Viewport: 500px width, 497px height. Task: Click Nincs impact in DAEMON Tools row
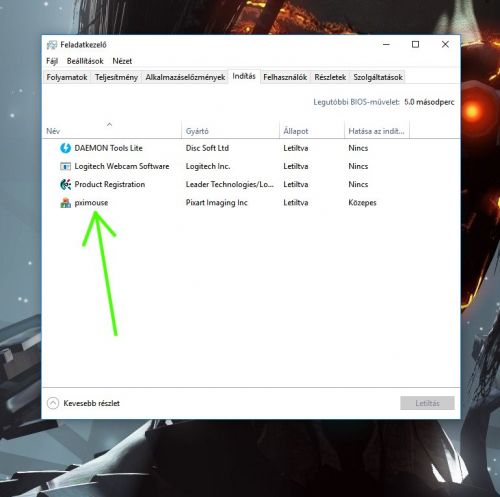click(x=358, y=148)
